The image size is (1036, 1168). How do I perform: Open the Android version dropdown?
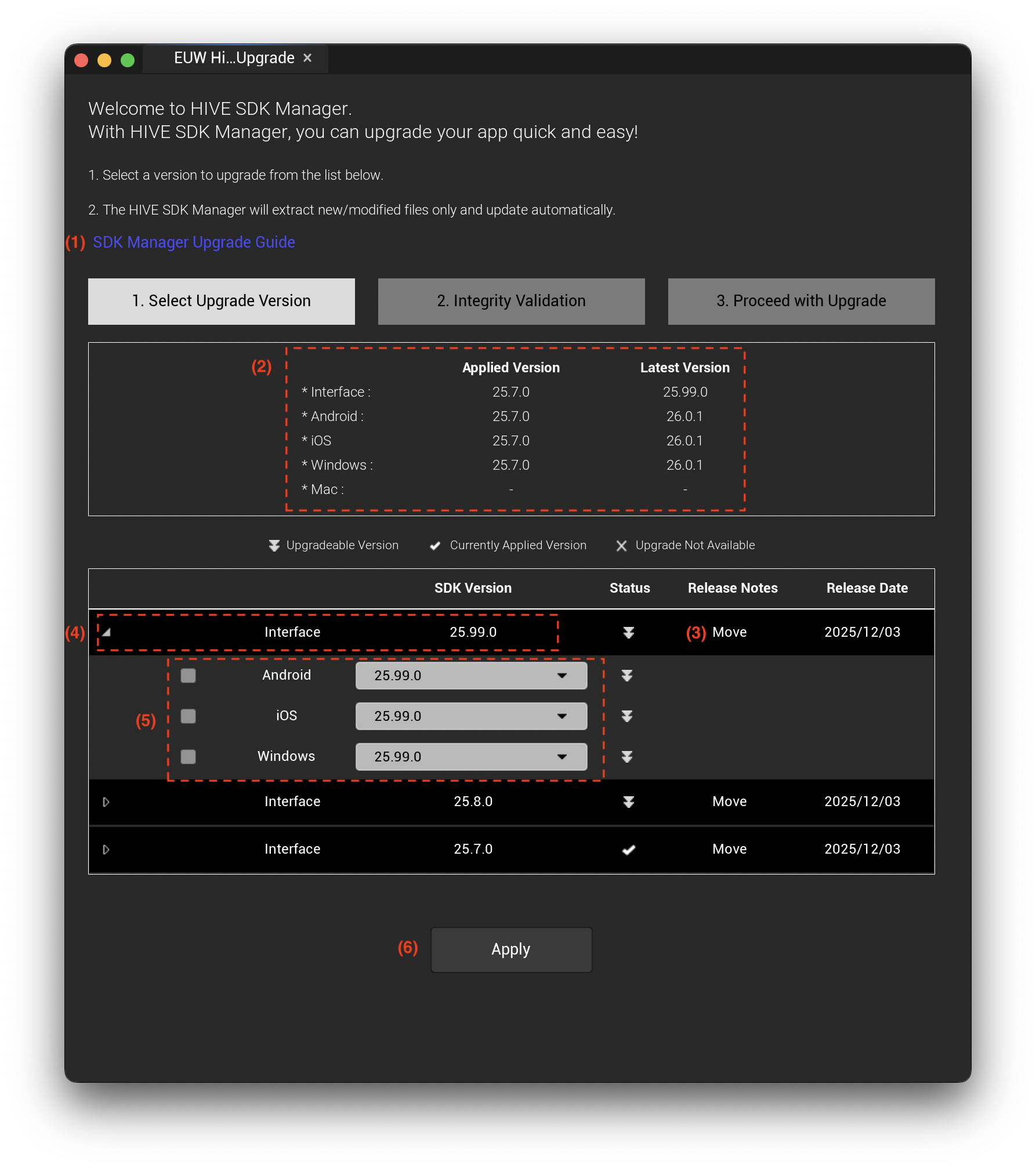coord(471,676)
